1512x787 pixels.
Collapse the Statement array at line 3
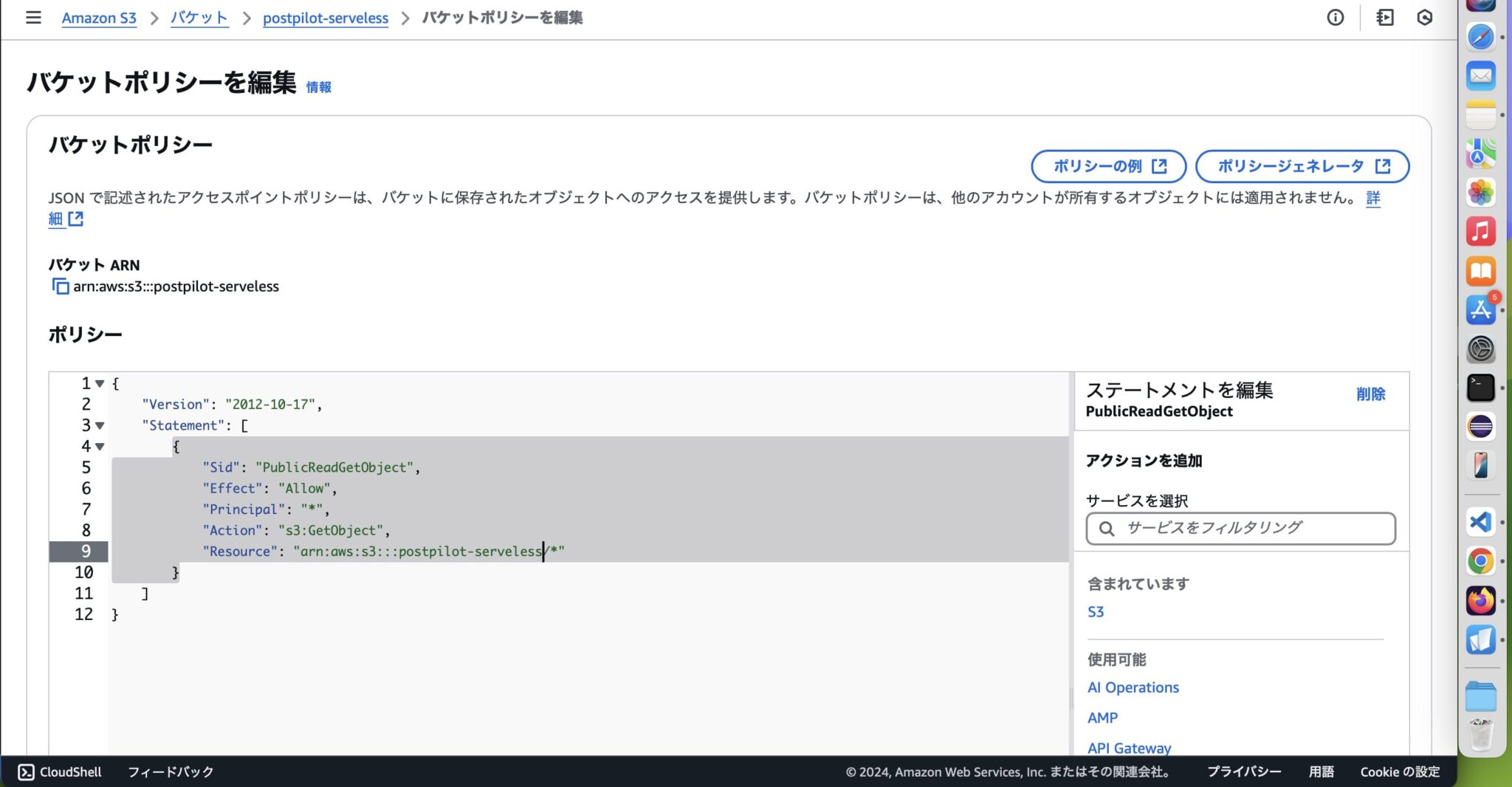[x=100, y=425]
